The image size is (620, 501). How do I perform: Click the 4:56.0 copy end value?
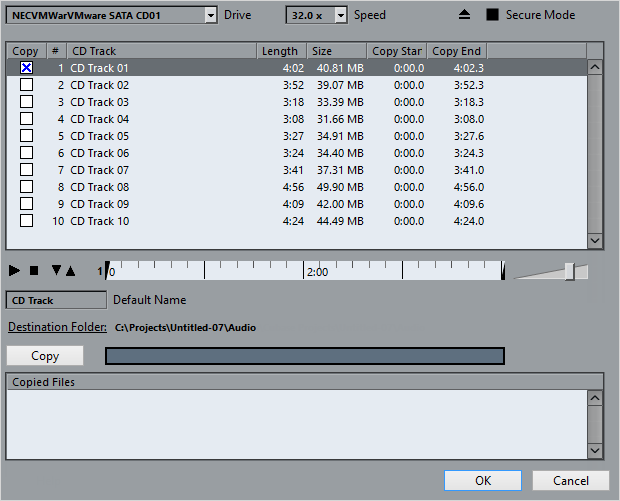click(x=469, y=187)
